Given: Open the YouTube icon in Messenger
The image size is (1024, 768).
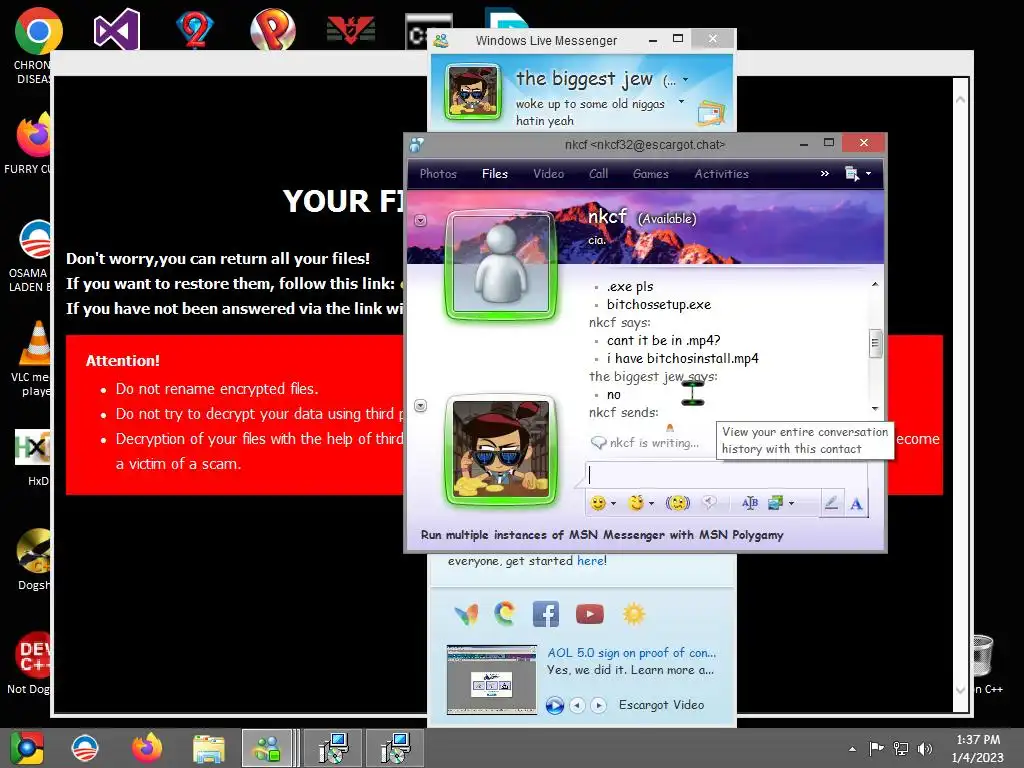Looking at the screenshot, I should point(590,614).
